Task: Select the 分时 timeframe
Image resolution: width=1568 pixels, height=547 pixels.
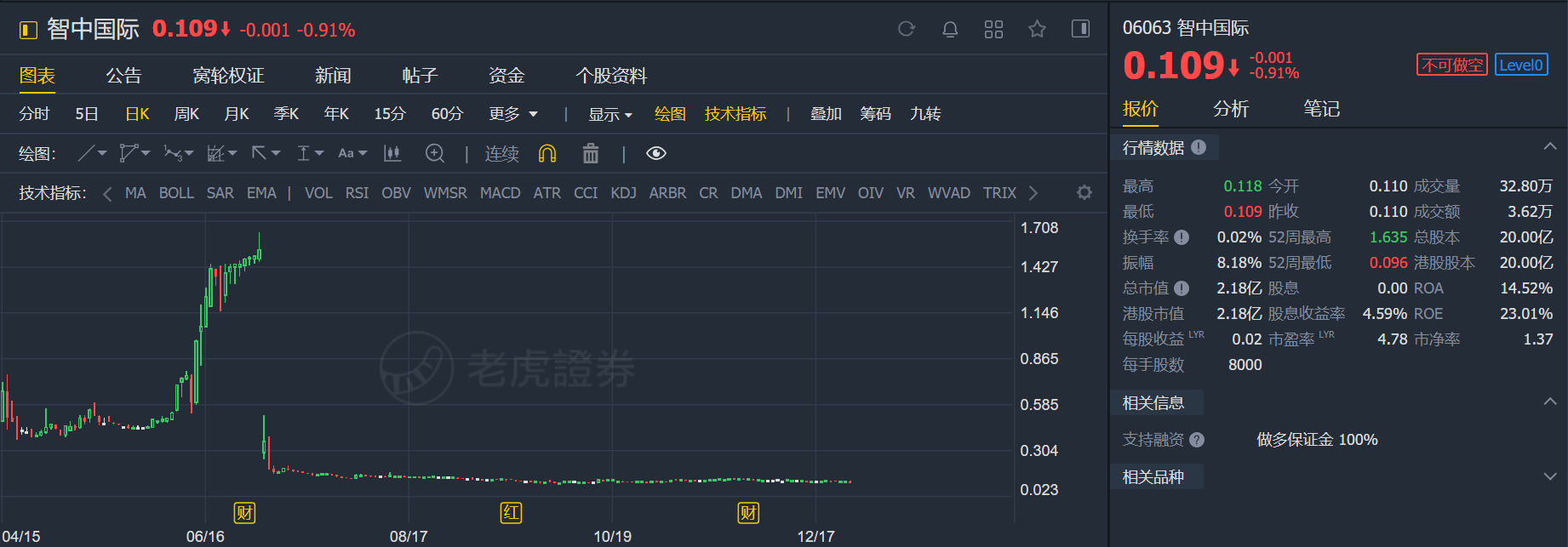Action: [34, 114]
